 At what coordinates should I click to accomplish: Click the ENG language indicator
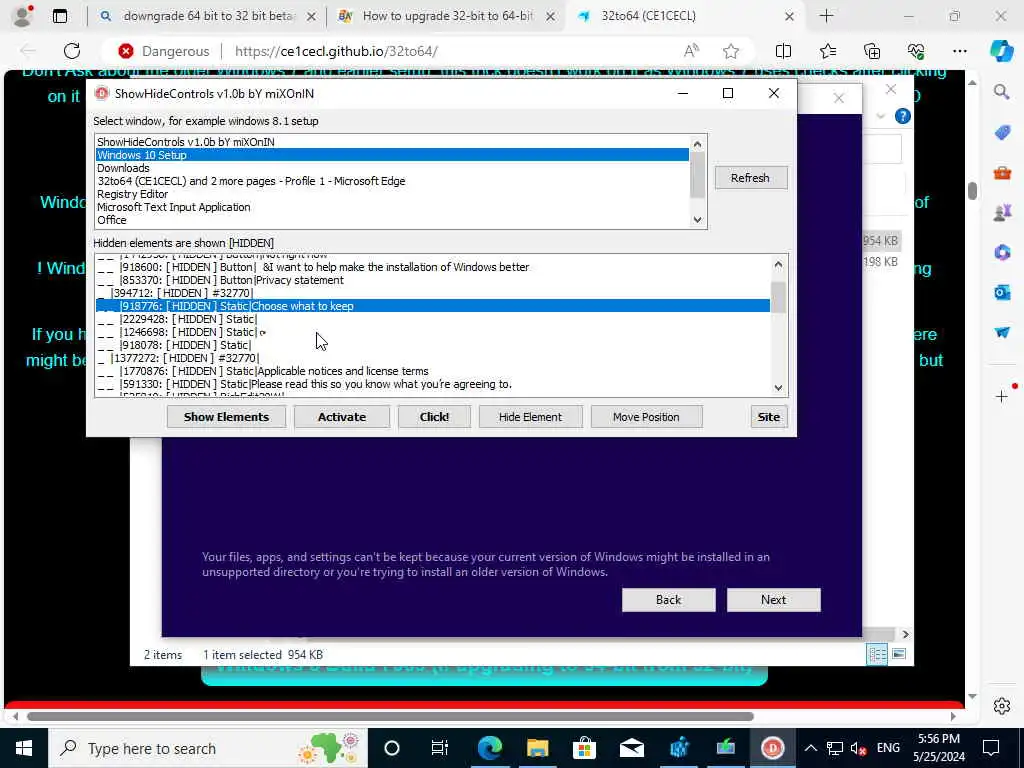pos(888,748)
